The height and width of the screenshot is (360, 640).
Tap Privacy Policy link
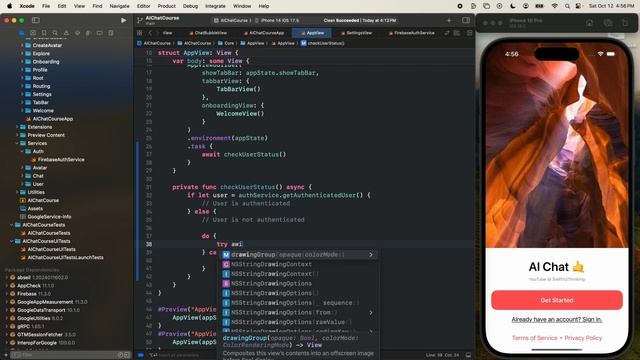[583, 338]
